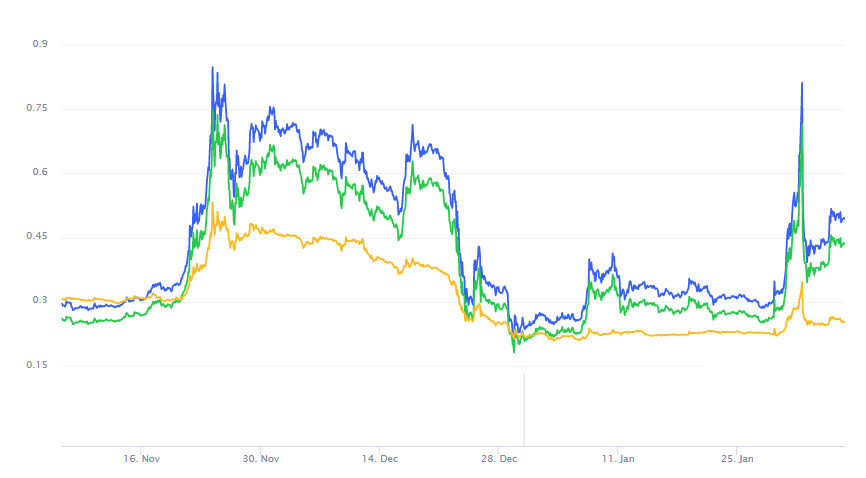This screenshot has height=478, width=866.
Task: Click the "30. Nov" x-axis label
Action: [x=260, y=459]
